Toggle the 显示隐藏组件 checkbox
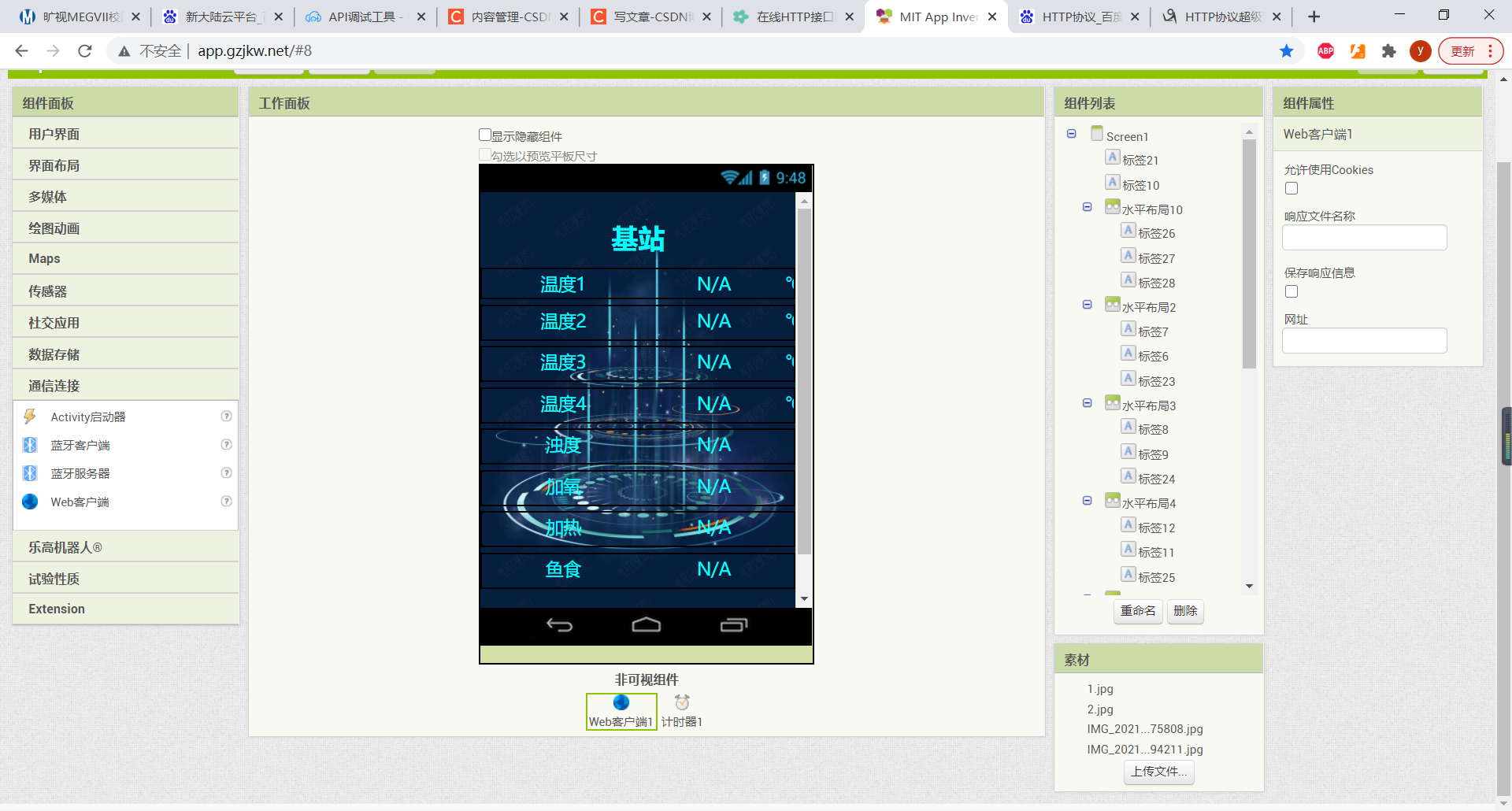 pyautogui.click(x=485, y=135)
